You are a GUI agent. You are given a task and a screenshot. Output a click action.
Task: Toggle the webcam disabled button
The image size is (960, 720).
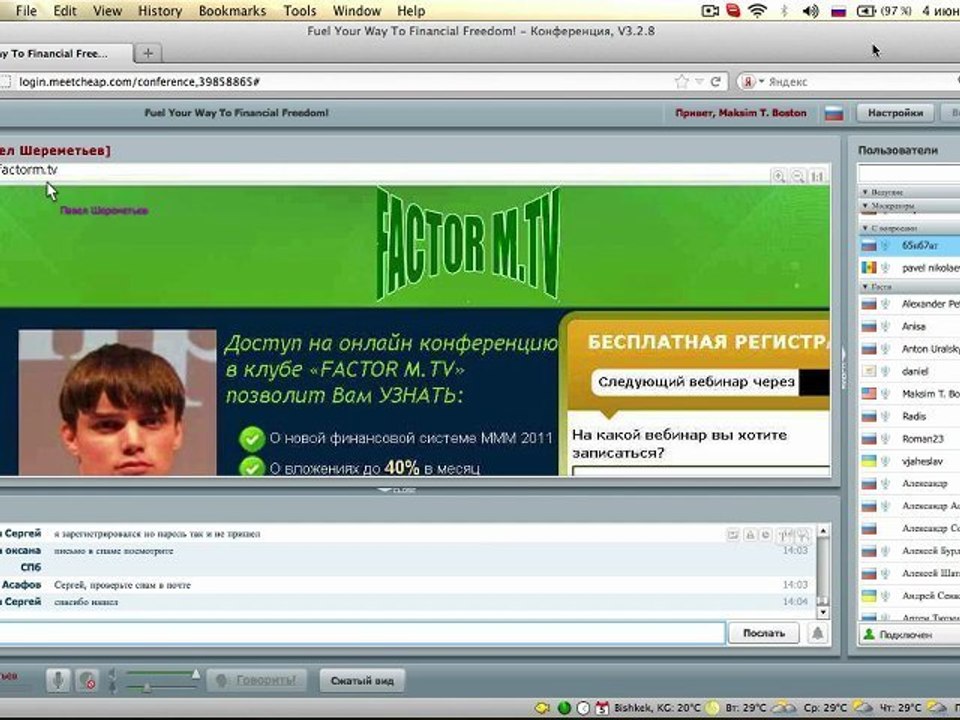(87, 680)
